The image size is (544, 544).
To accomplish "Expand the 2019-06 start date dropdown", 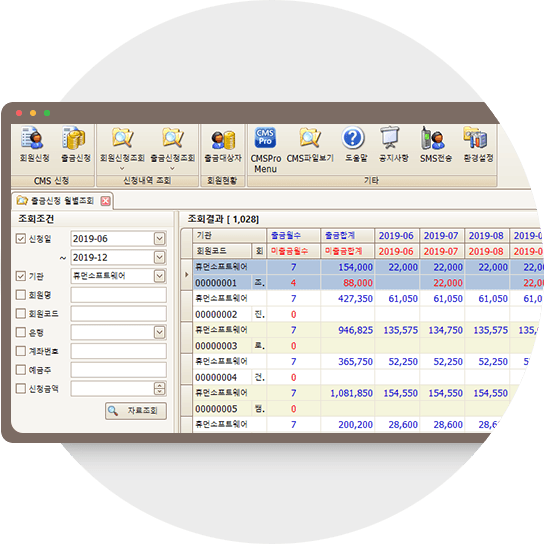I will pyautogui.click(x=160, y=239).
